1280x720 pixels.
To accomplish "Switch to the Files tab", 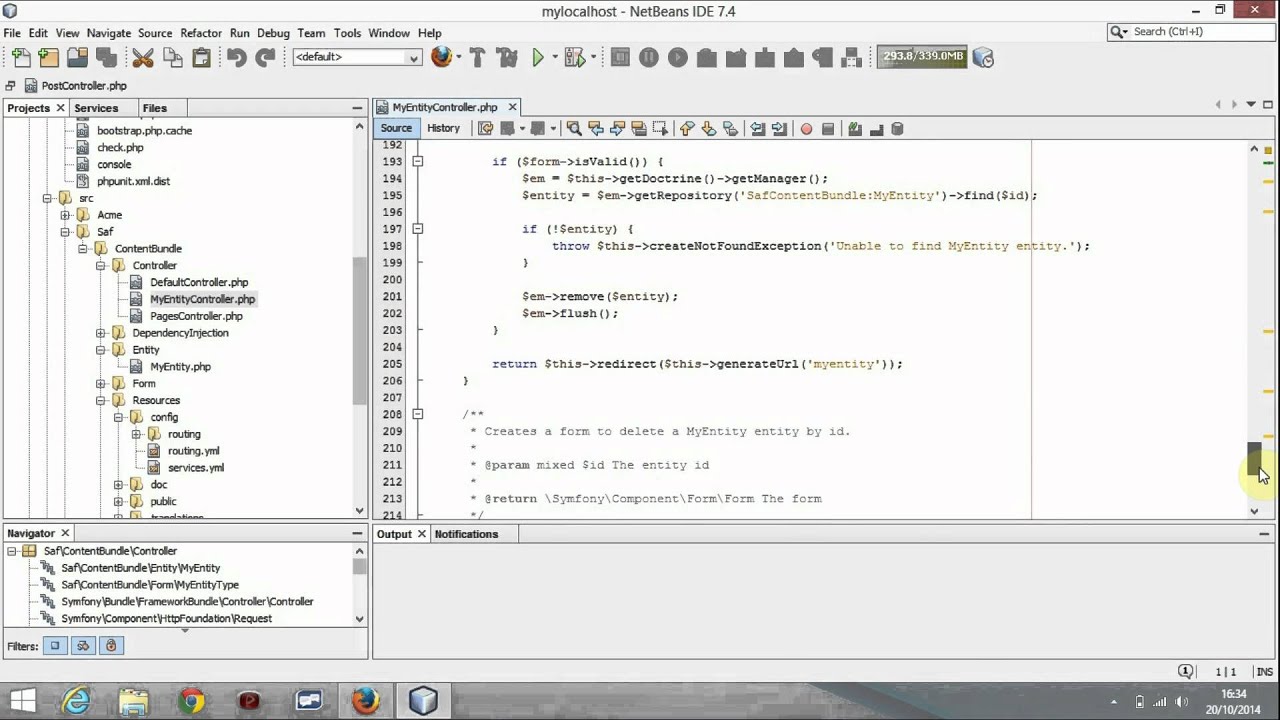I will coord(155,108).
